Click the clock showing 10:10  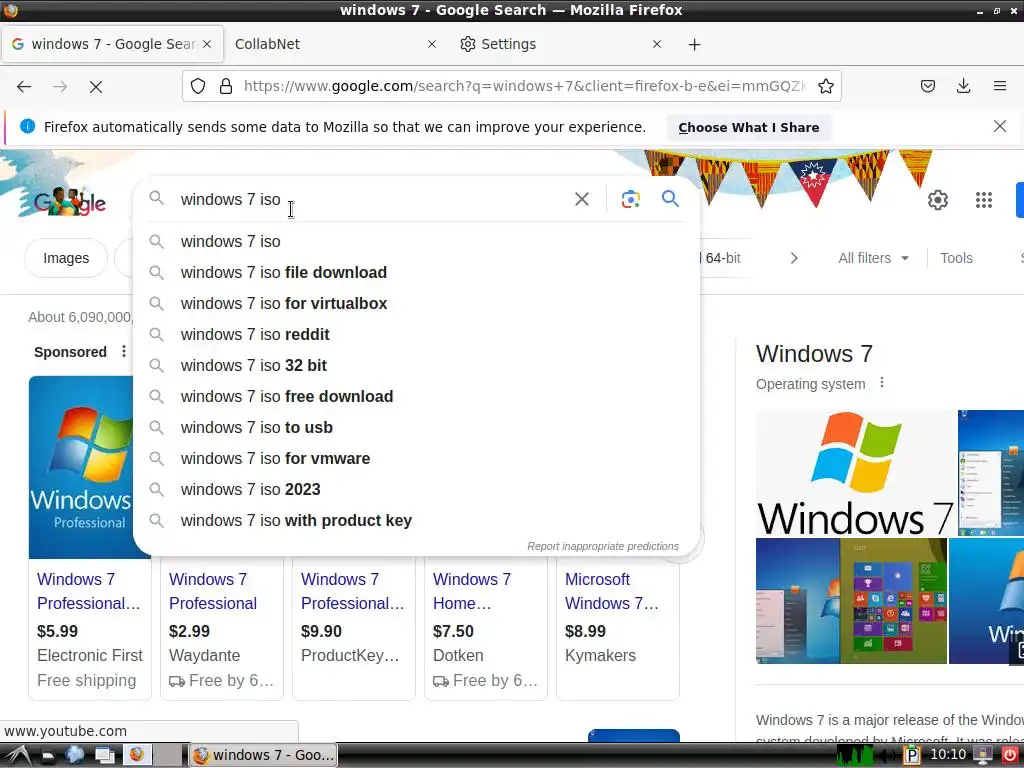pos(948,755)
